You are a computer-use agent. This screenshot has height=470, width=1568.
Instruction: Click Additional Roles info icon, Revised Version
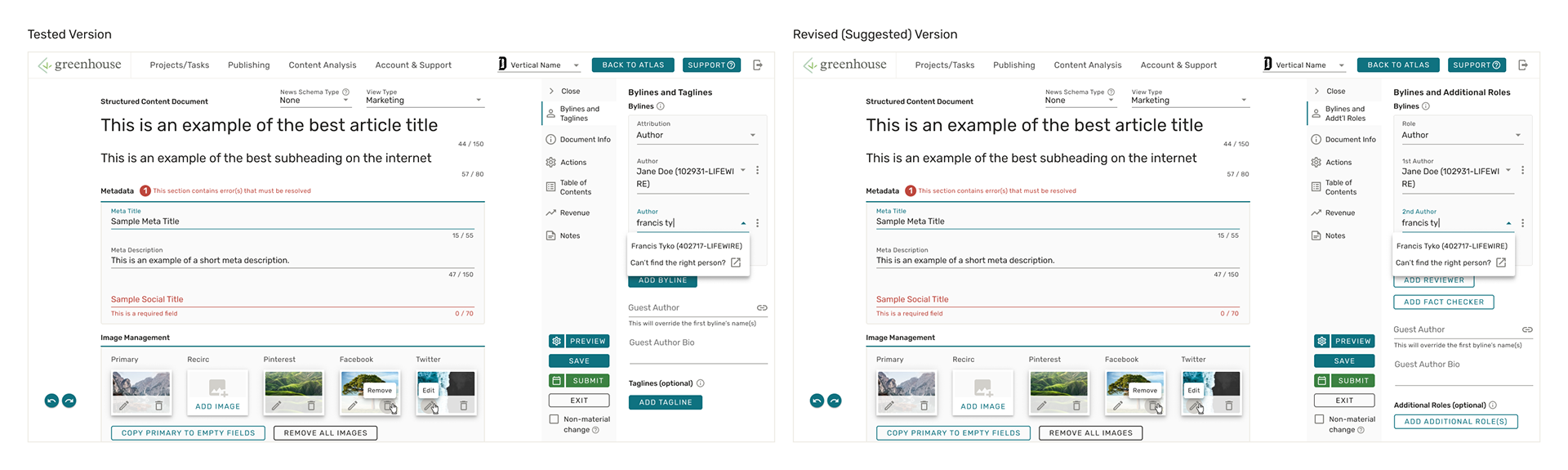click(1493, 405)
